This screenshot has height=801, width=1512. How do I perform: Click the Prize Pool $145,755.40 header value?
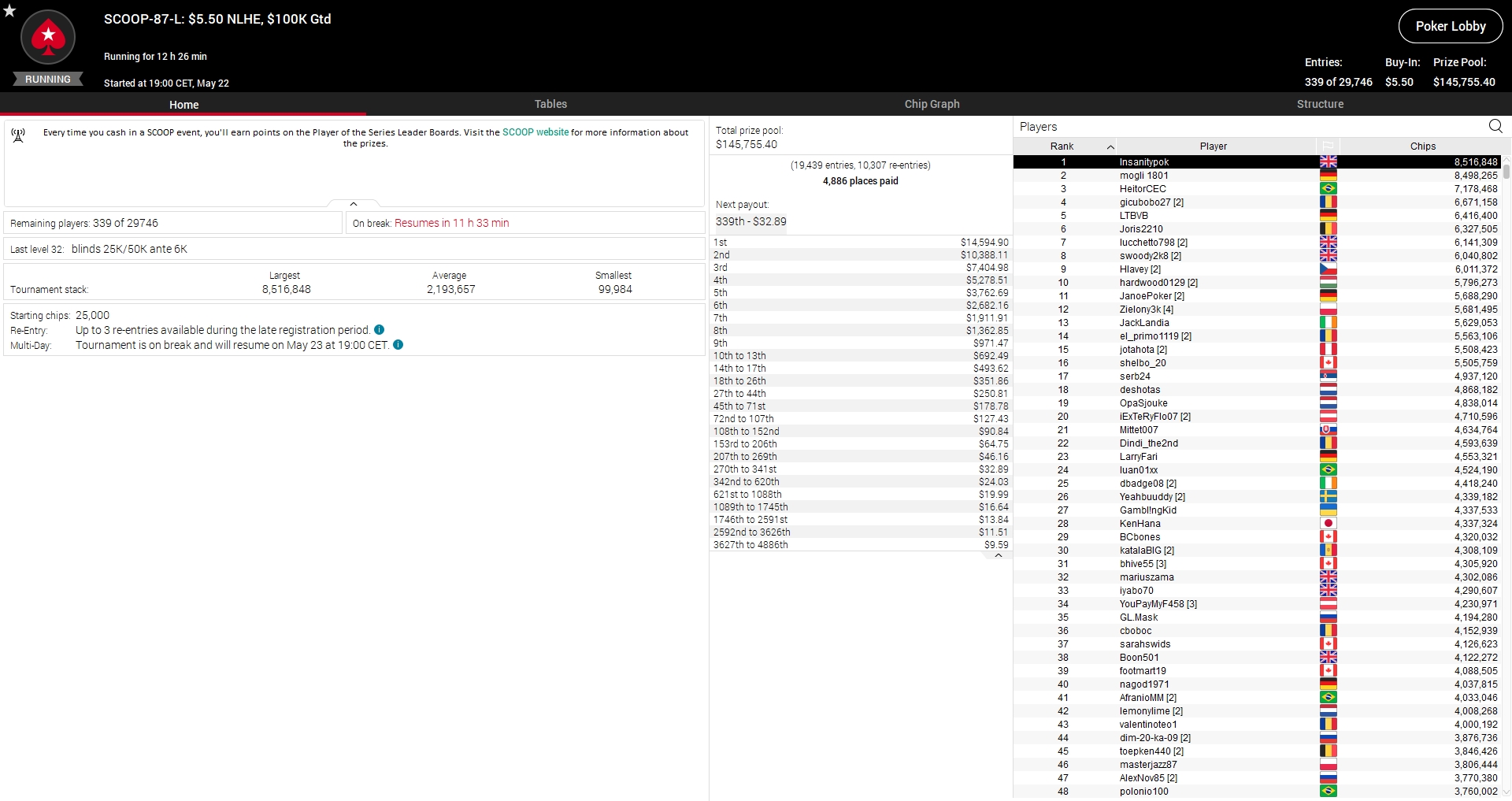click(x=1464, y=82)
